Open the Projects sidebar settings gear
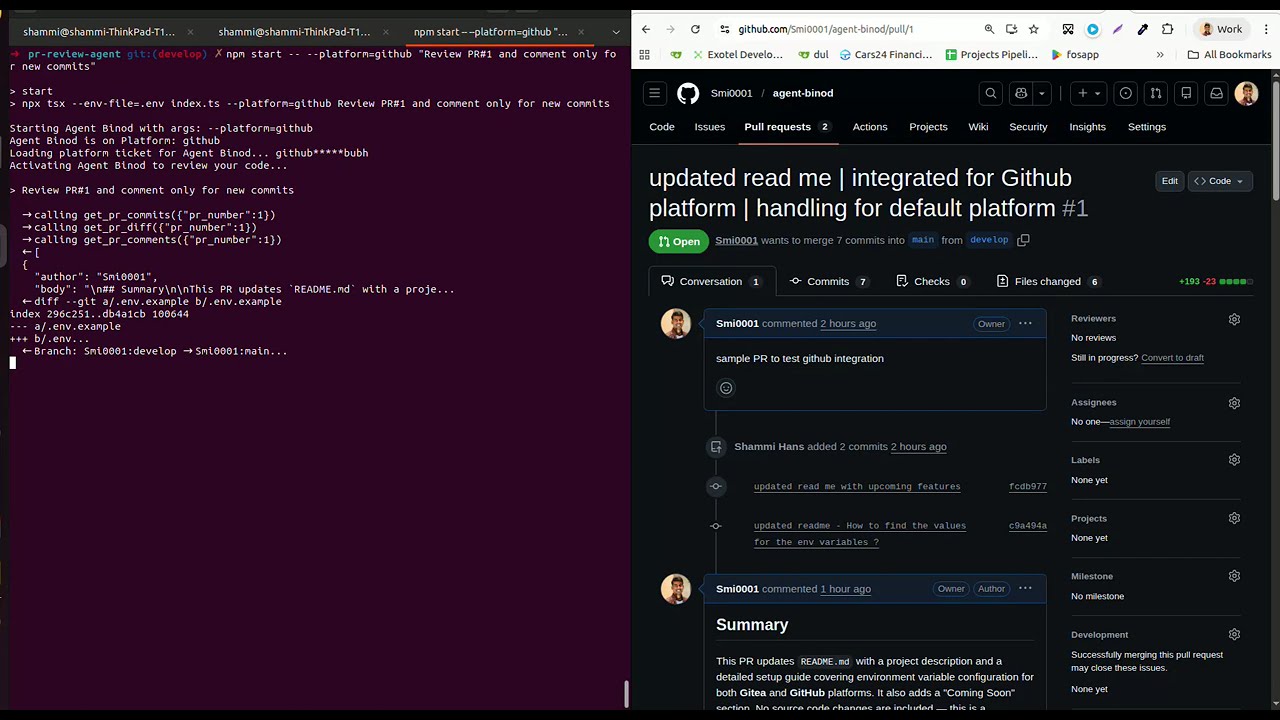1280x720 pixels. (1234, 518)
